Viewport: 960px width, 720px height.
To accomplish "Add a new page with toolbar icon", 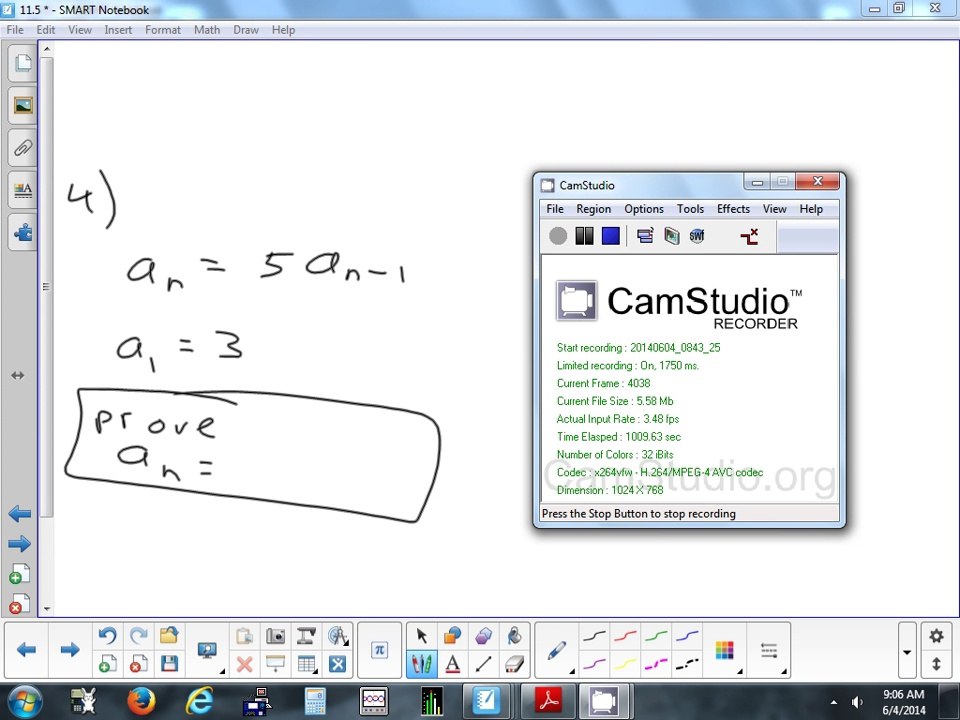I will pos(107,663).
